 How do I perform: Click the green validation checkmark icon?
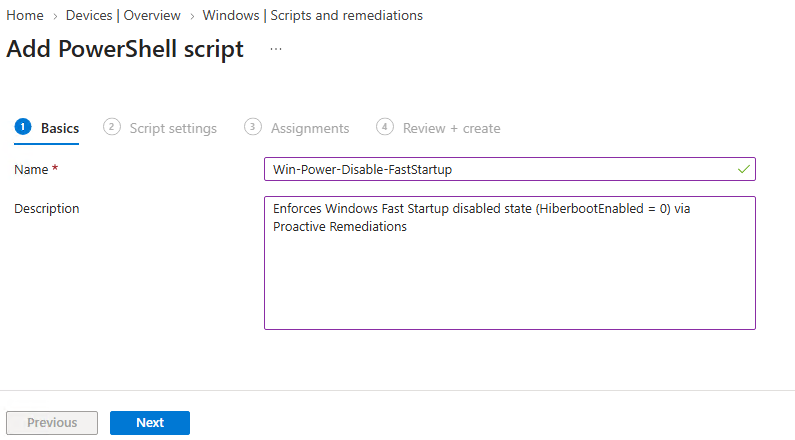[743, 169]
